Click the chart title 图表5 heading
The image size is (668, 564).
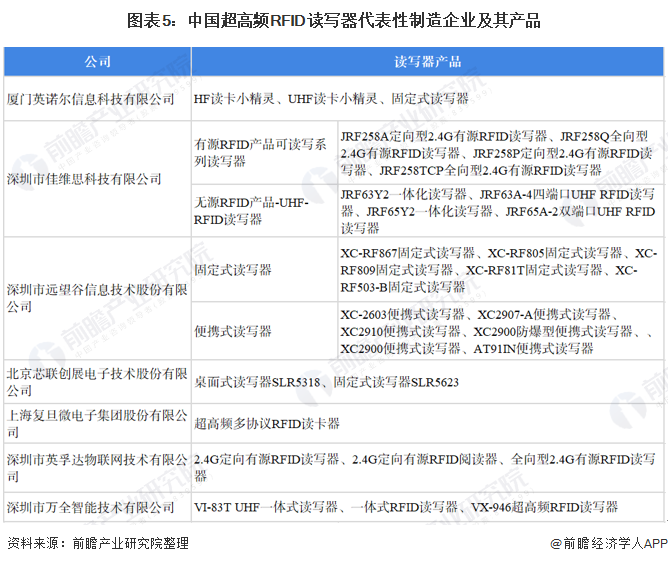click(334, 21)
